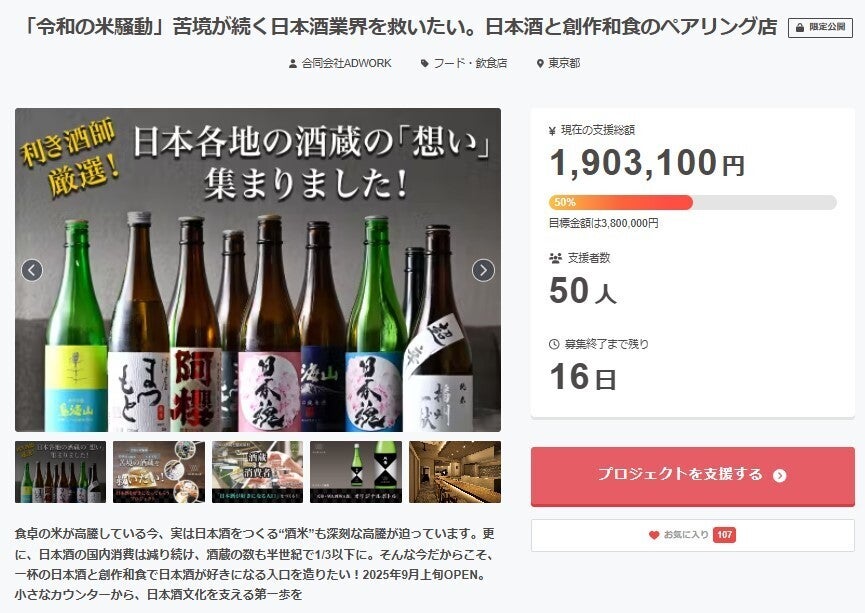The width and height of the screenshot is (865, 613).
Task: Select the second gallery thumbnail
Action: 158,472
